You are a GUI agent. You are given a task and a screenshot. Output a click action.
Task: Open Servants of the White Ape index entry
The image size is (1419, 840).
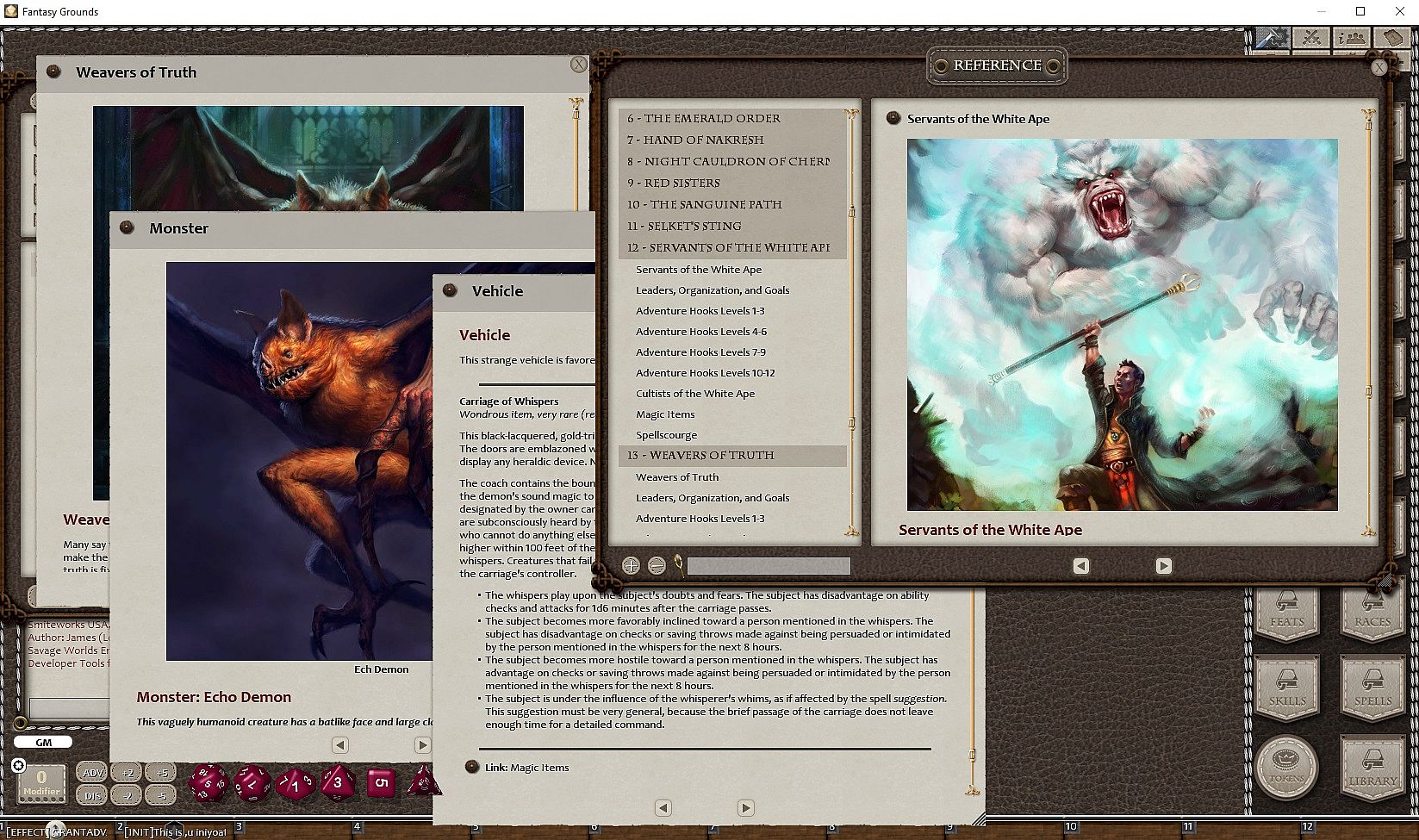pos(699,270)
